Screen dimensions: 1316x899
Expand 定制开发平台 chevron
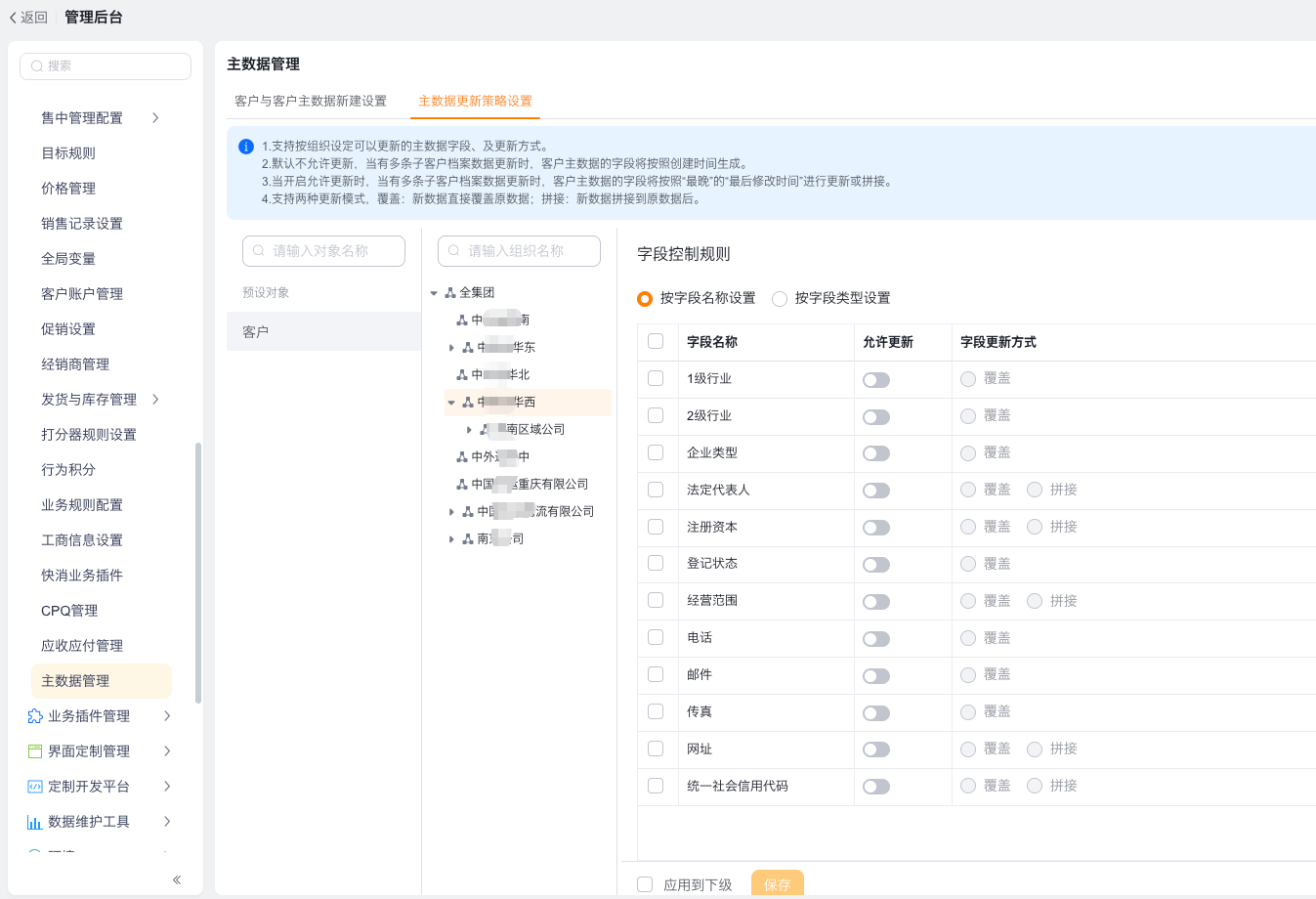click(167, 787)
